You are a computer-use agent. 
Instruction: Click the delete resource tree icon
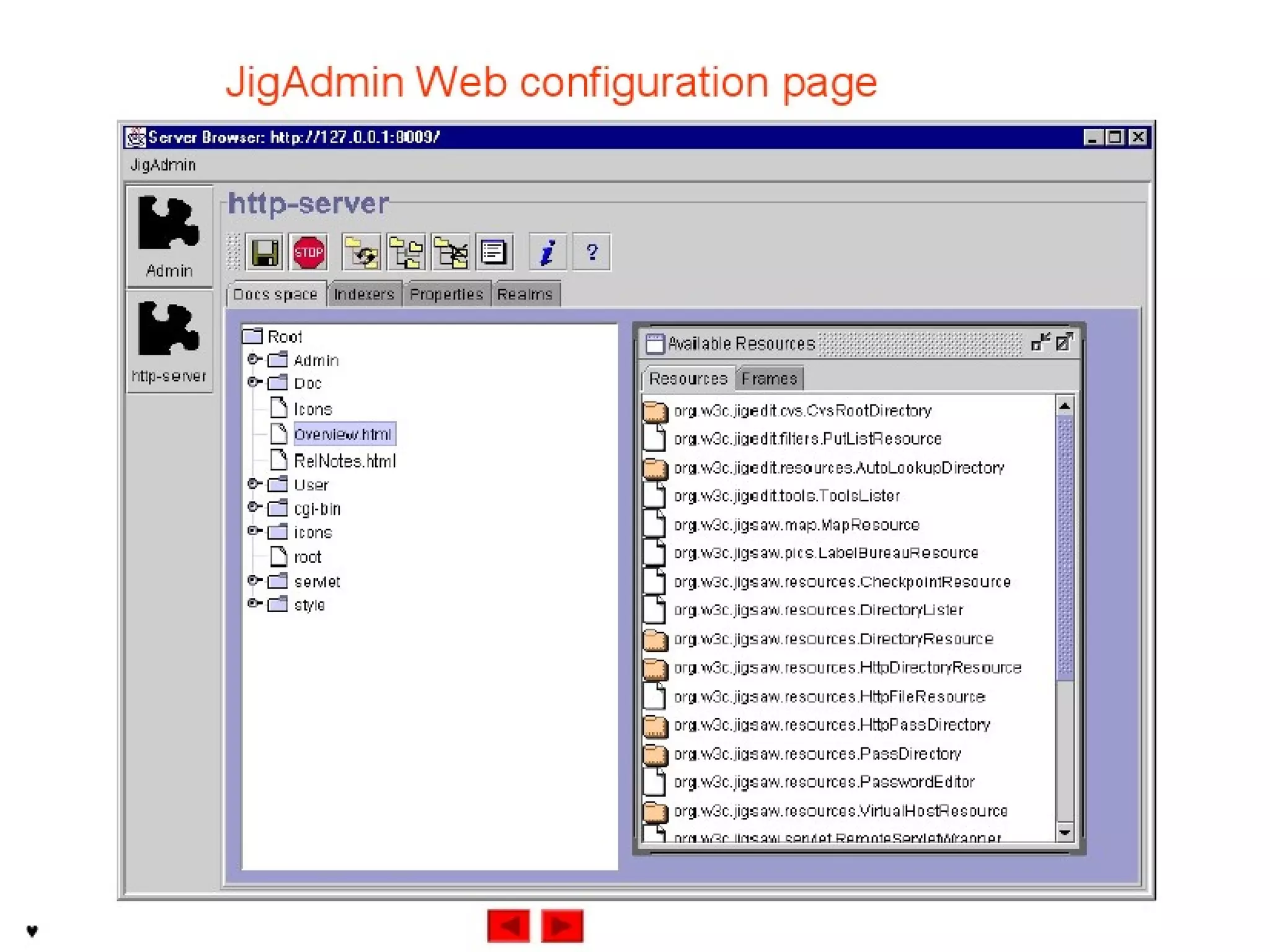pyautogui.click(x=451, y=252)
